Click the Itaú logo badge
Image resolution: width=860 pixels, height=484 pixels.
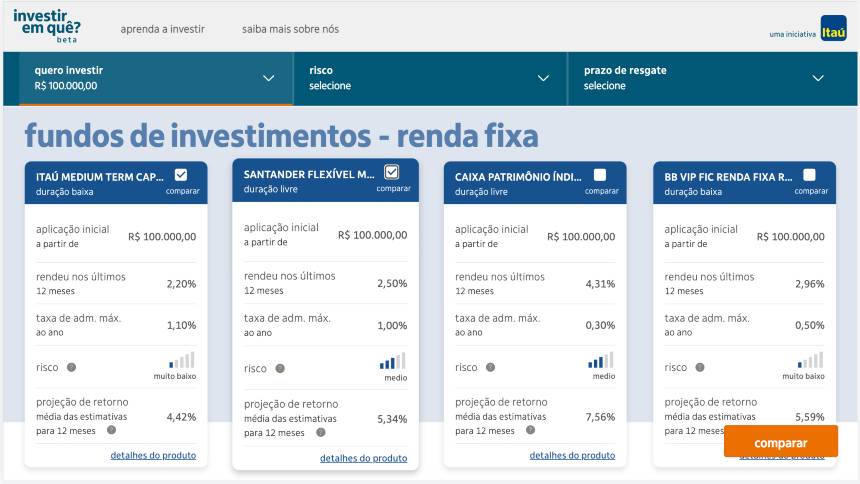833,28
